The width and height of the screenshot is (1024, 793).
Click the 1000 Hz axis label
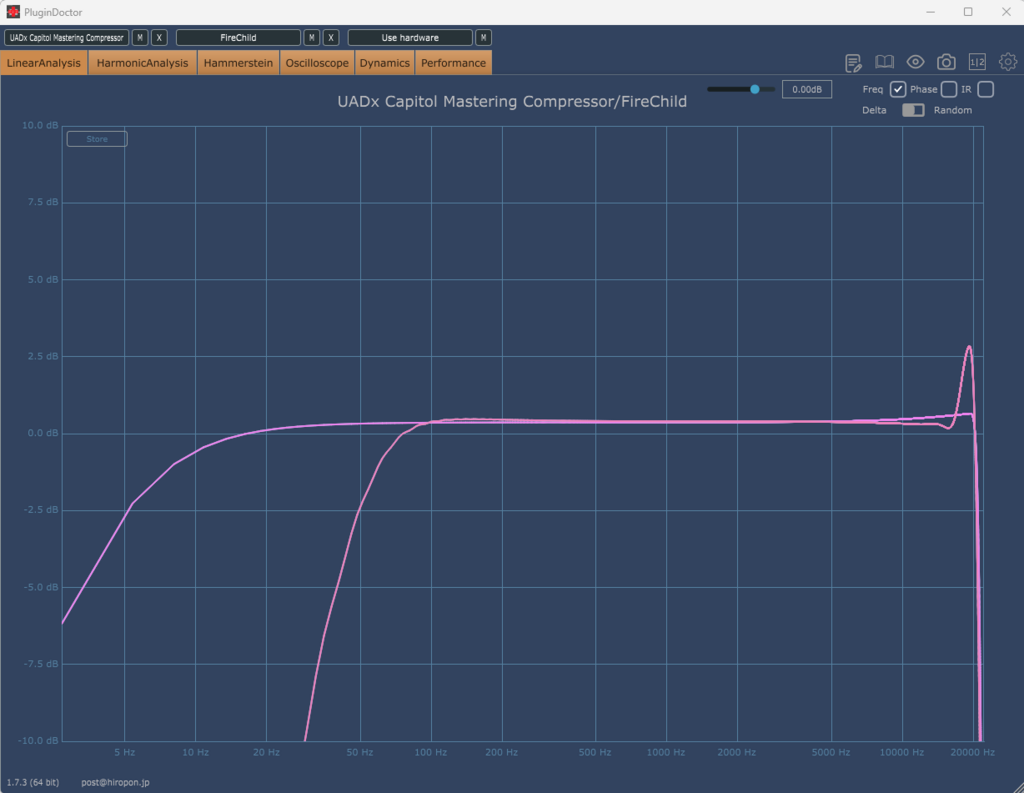666,753
